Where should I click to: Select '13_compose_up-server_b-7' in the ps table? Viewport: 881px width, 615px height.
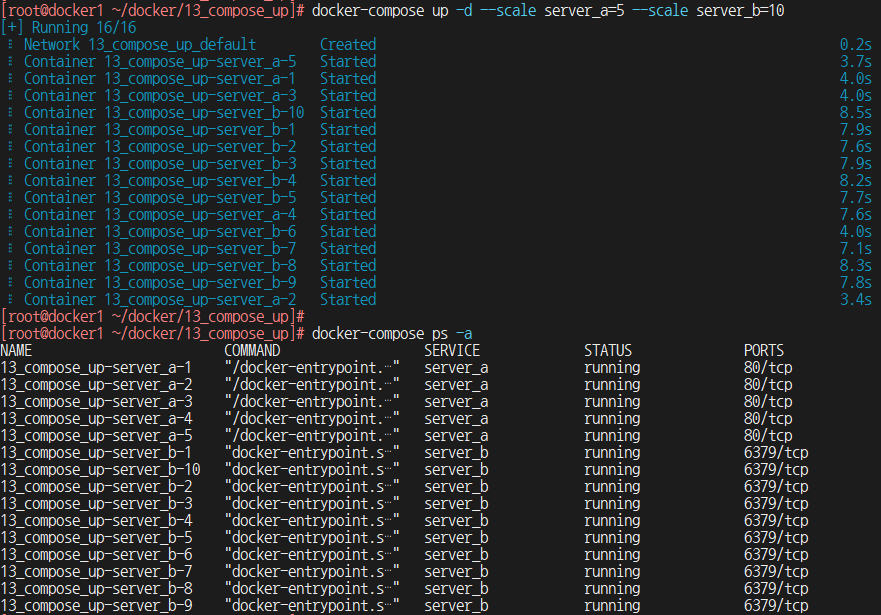[96, 572]
